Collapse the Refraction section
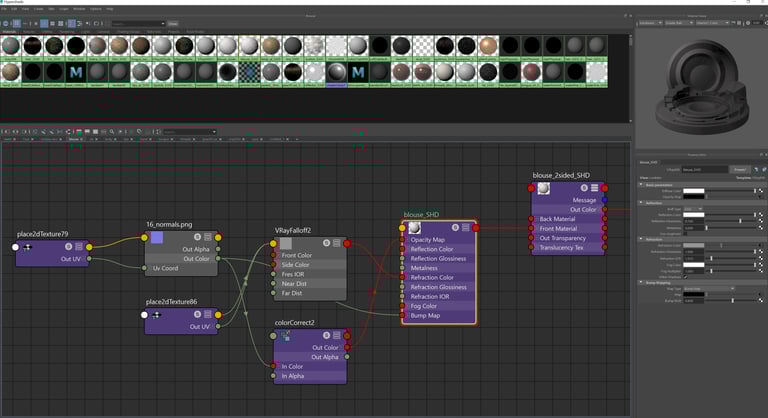This screenshot has width=768, height=418. pyautogui.click(x=641, y=239)
